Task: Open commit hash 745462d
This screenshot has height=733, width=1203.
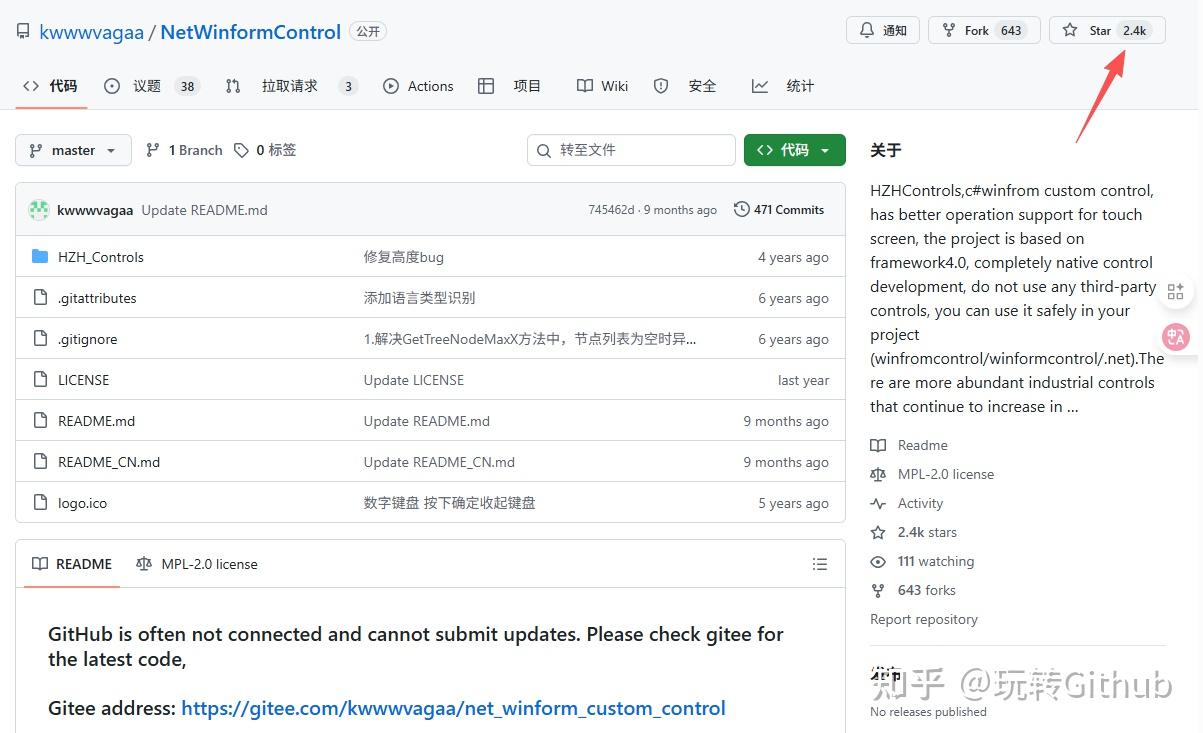Action: point(611,210)
